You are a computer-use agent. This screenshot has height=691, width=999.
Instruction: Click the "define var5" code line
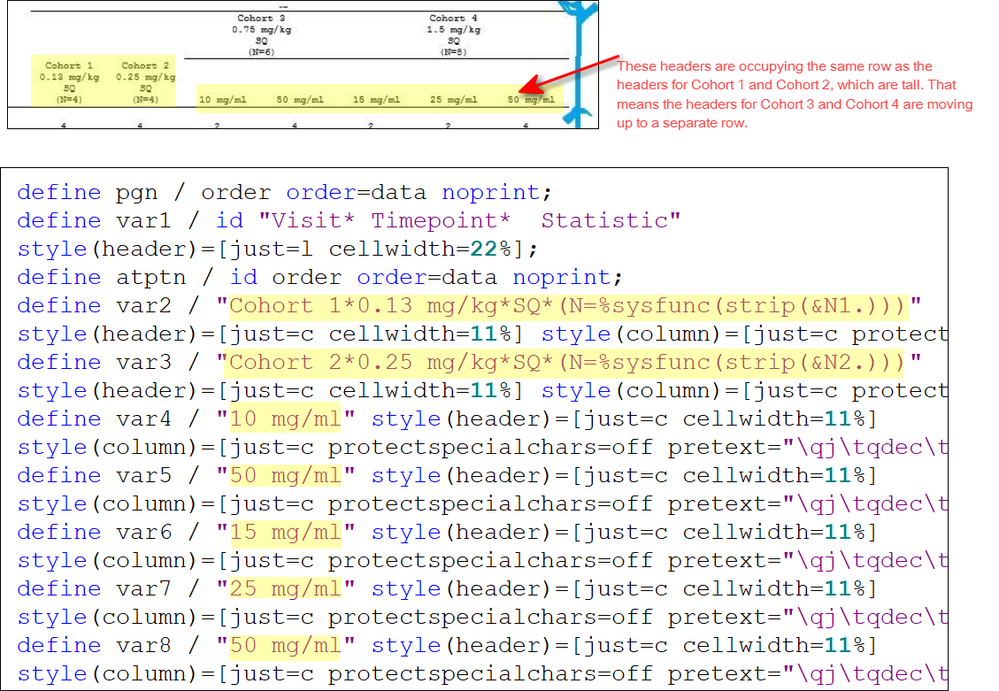point(447,475)
